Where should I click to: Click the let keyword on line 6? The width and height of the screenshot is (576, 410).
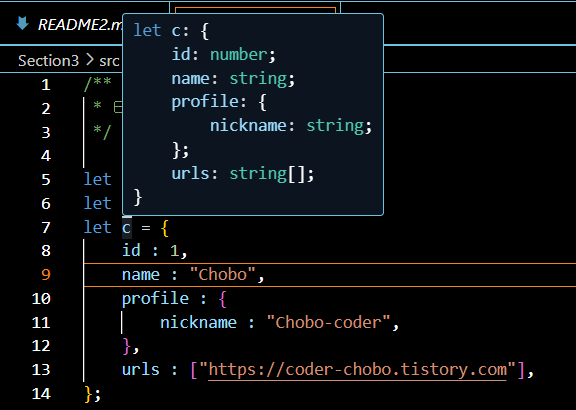coord(97,203)
